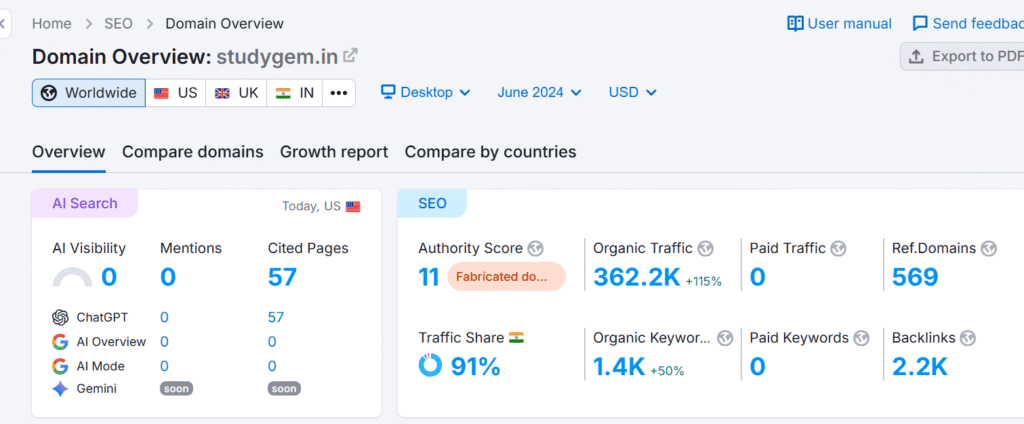Screen dimensions: 1024x424
Task: Click the US flag beside Today, US
Action: pos(353,206)
